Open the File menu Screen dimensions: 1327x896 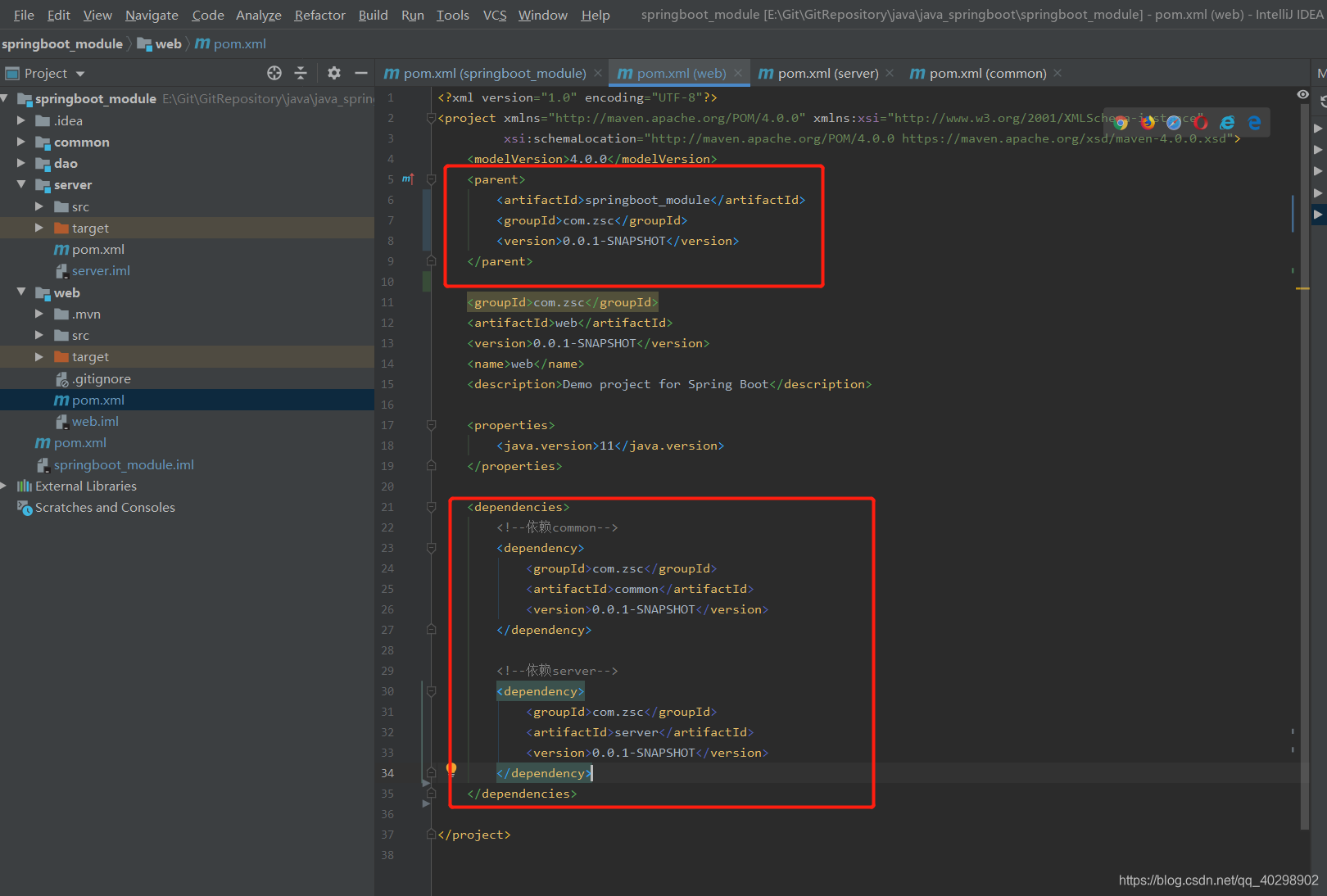pyautogui.click(x=24, y=15)
